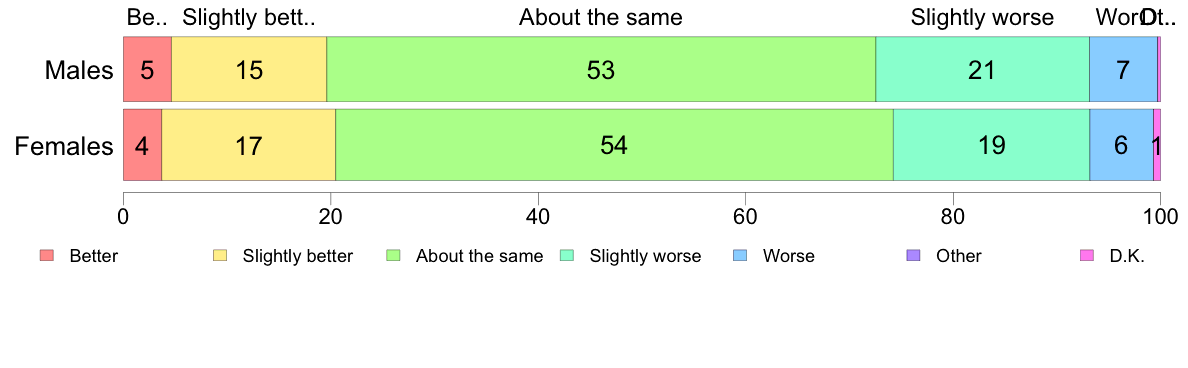The image size is (1188, 368).
Task: Click the red Better legend swatch
Action: click(x=47, y=256)
